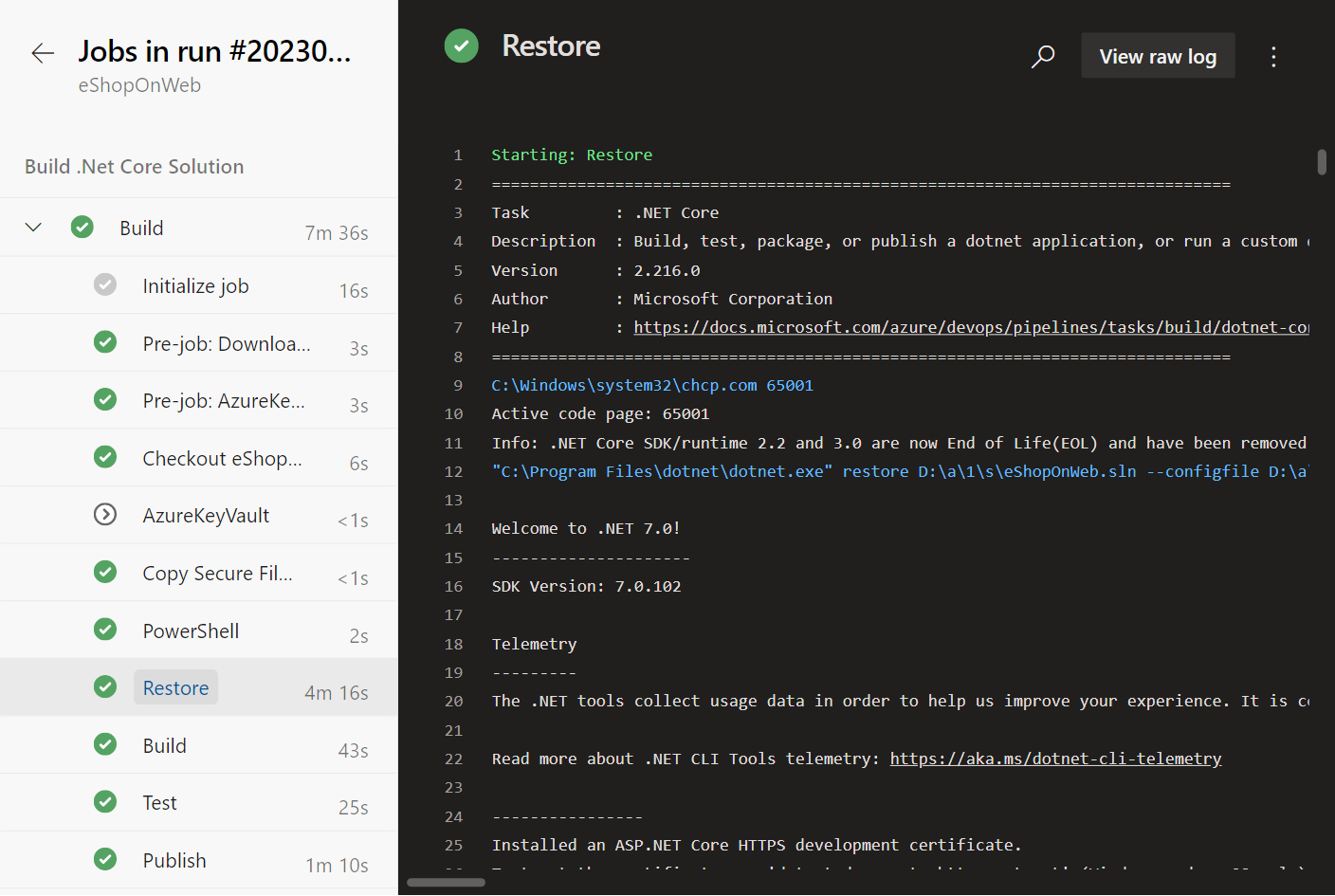Click log line 'Active code page: 65001'
This screenshot has width=1335, height=896.
600,413
